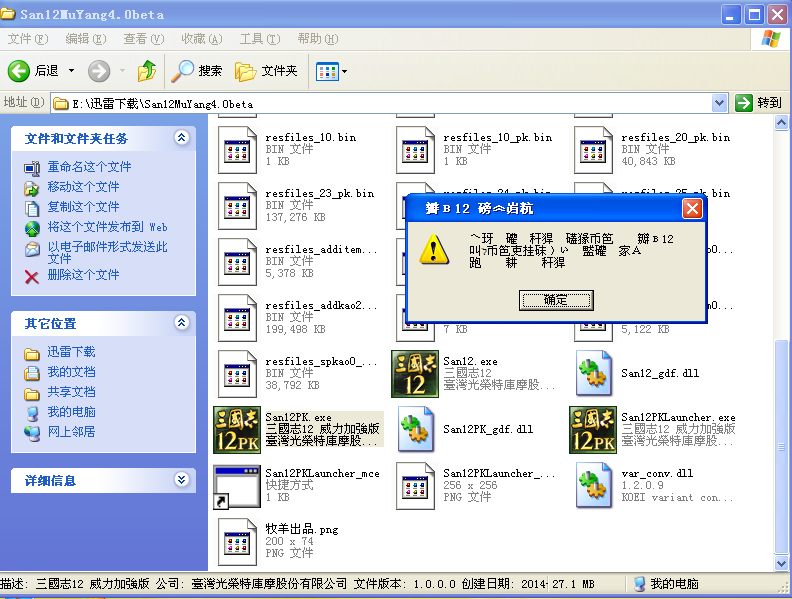The image size is (792, 599).
Task: Click the globe publish to Web icon
Action: (32, 229)
